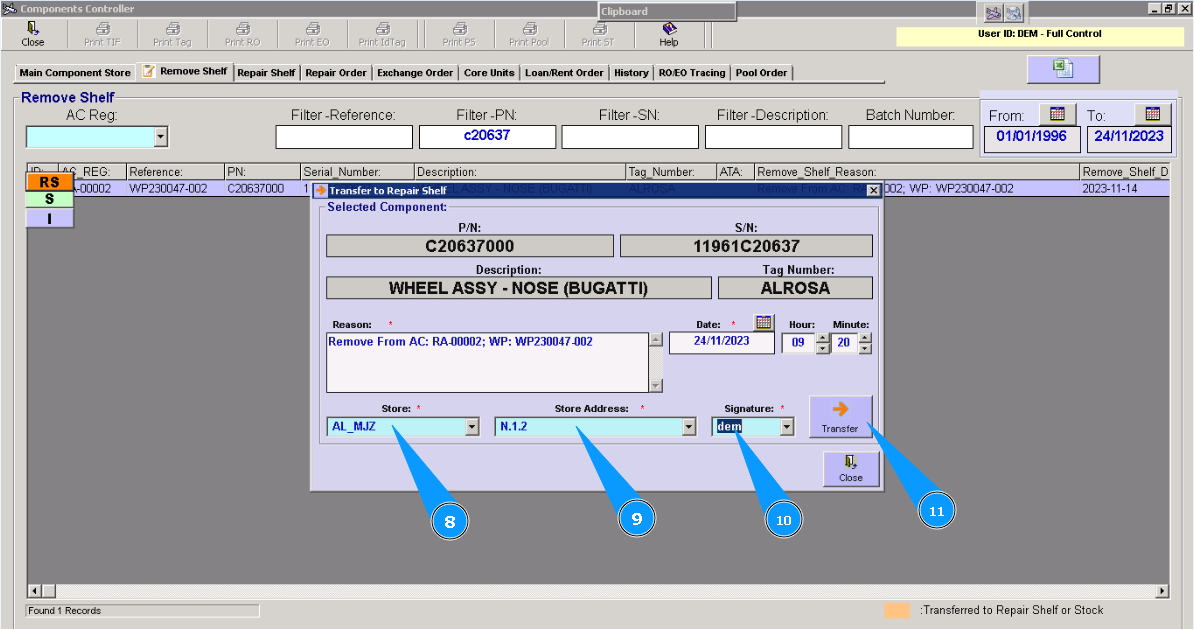Switch to Exchange Order tab
Viewport: 1194px width, 630px height.
(415, 72)
